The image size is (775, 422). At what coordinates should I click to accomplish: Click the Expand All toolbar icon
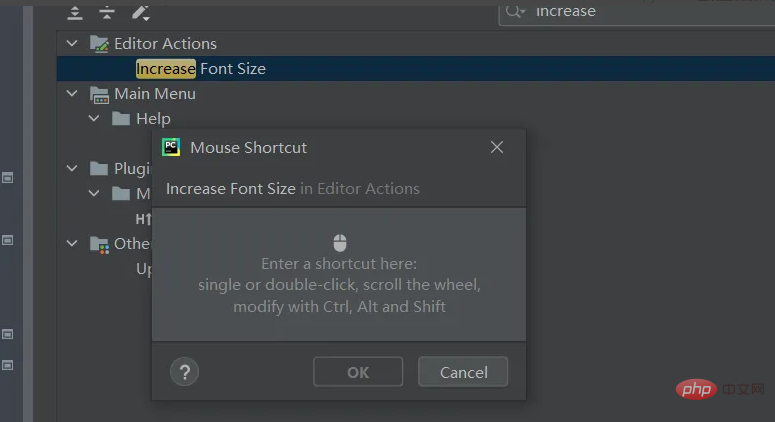(75, 12)
